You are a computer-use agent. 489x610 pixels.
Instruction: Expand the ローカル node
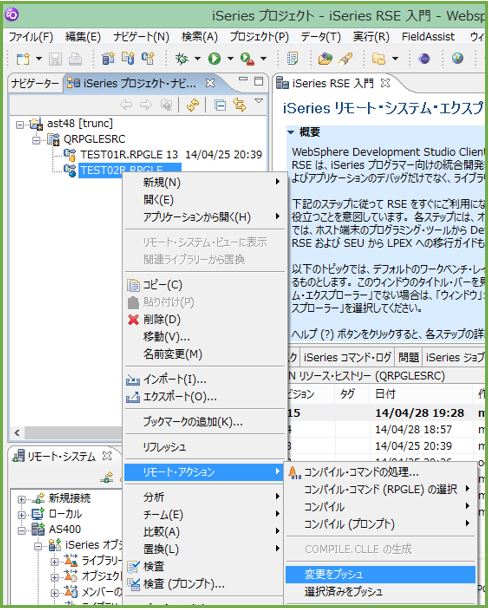click(22, 515)
